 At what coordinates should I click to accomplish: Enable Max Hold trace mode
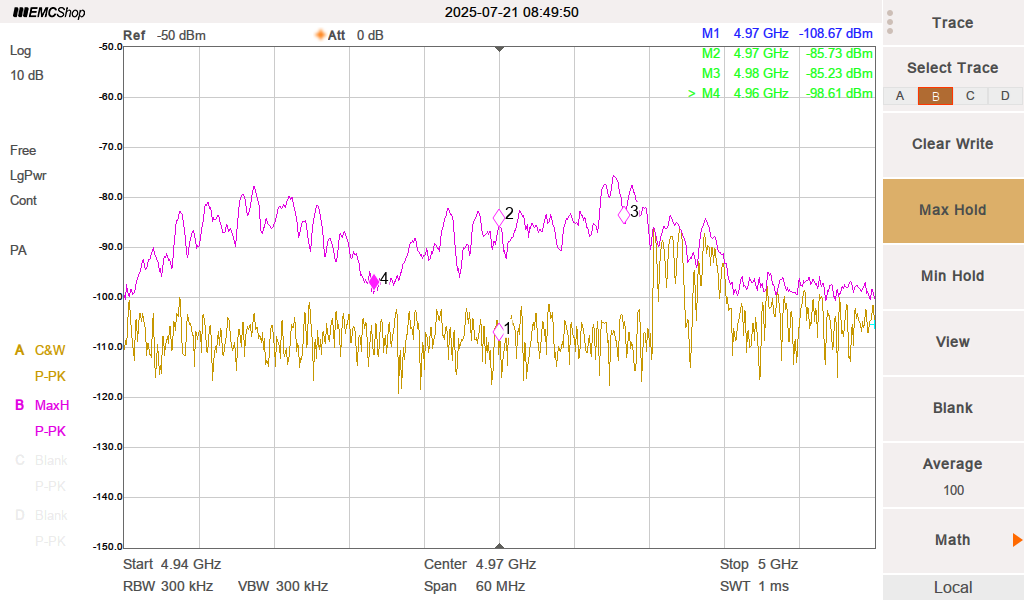click(x=952, y=210)
